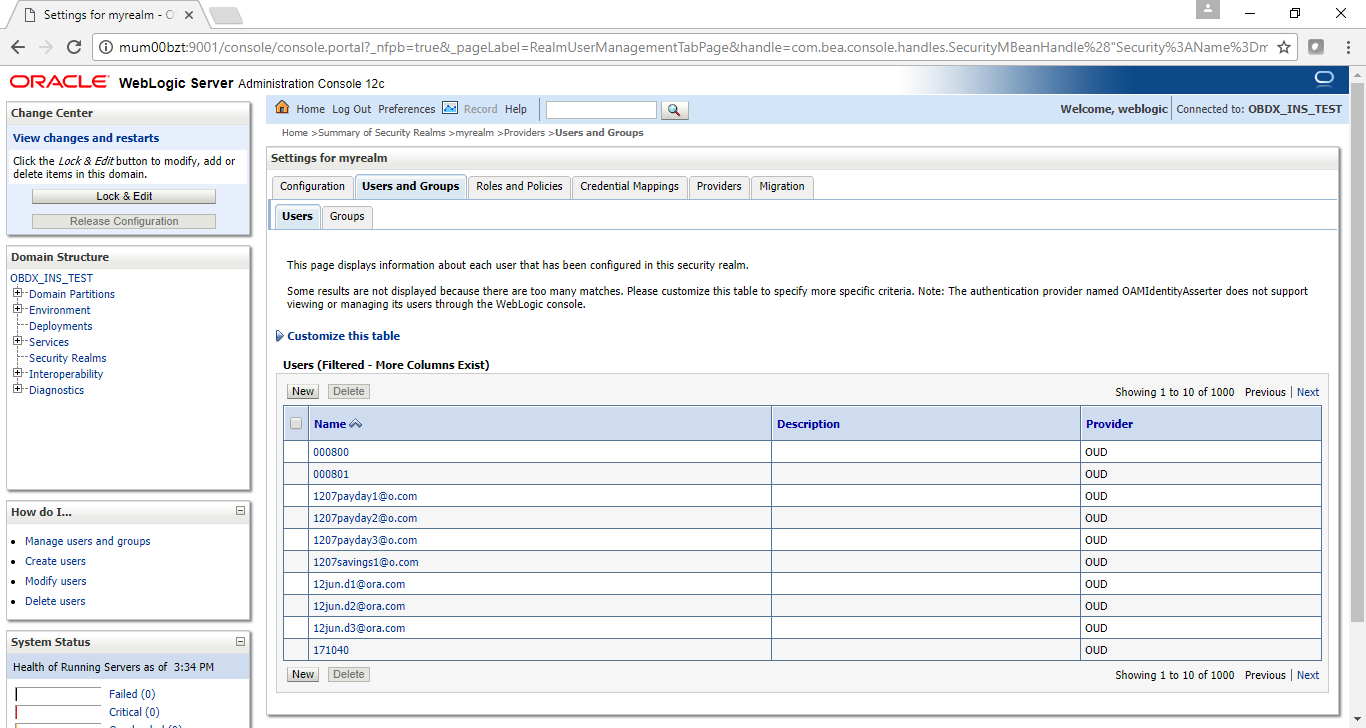This screenshot has height=728, width=1366.
Task: Select all users with header checkbox
Action: (x=296, y=424)
